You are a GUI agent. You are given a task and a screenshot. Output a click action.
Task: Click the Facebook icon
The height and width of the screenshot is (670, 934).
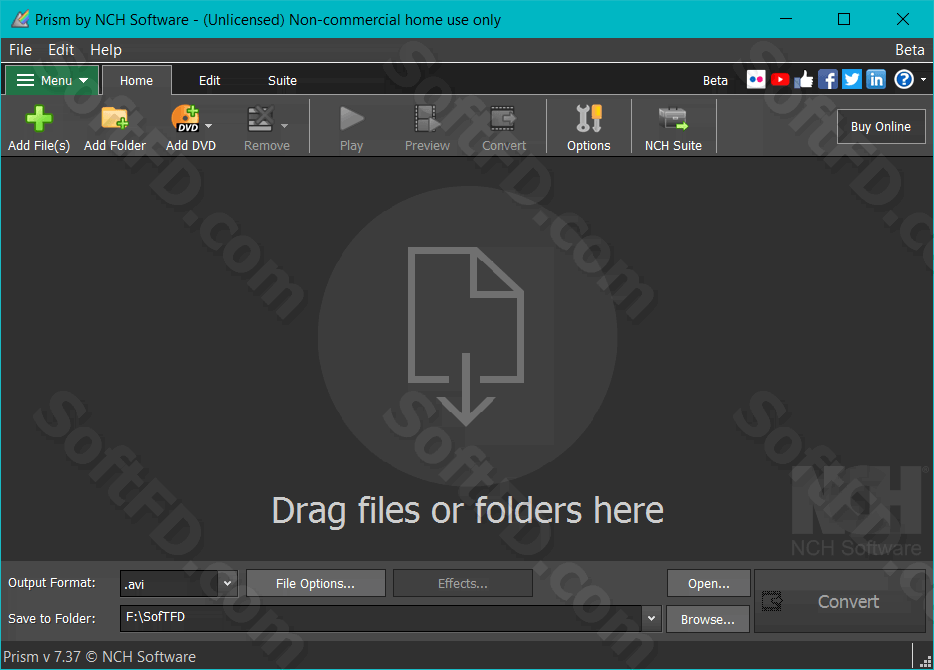(x=828, y=79)
